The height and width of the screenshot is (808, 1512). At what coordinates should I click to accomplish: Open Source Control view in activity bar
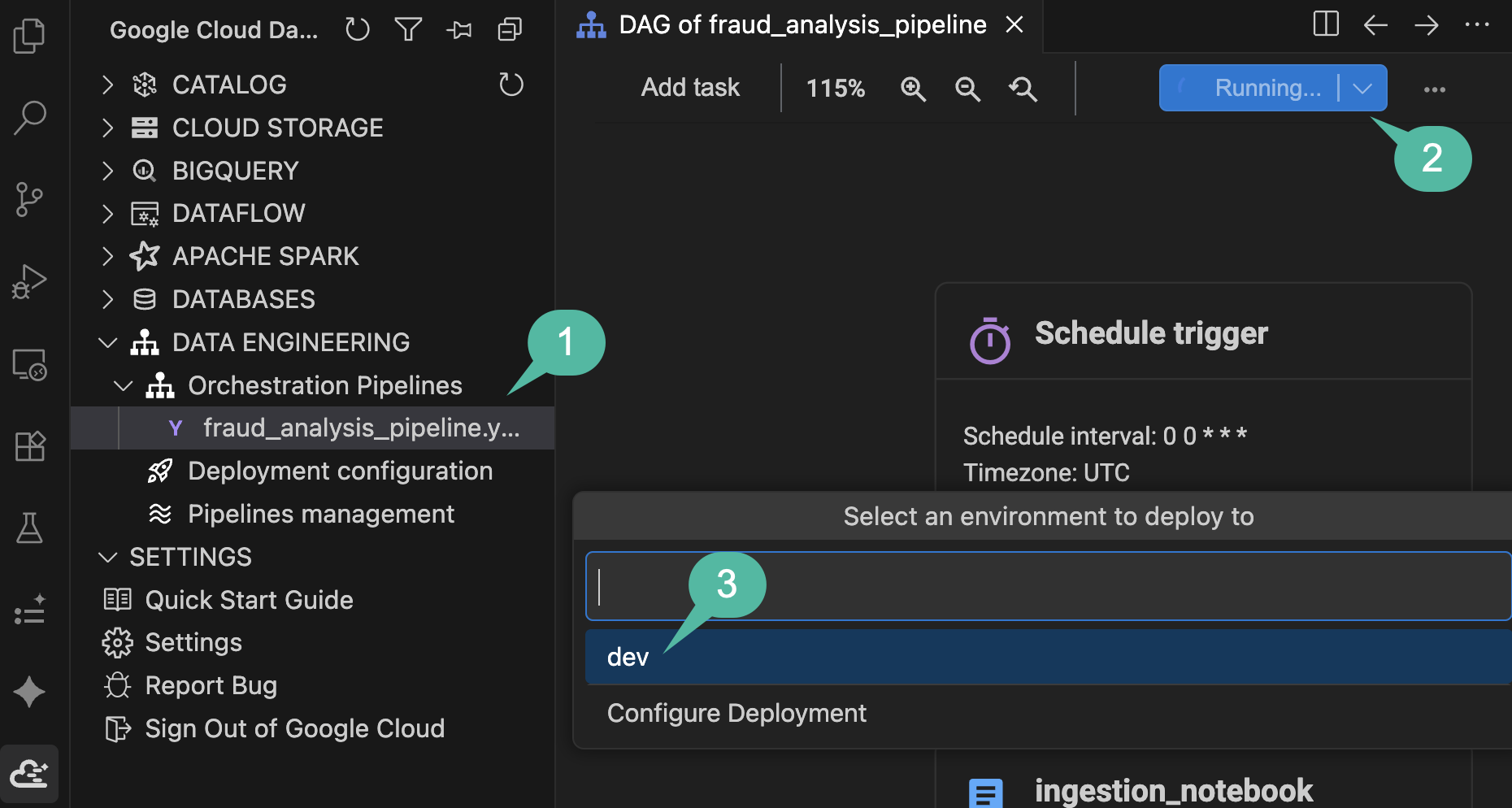pos(29,200)
